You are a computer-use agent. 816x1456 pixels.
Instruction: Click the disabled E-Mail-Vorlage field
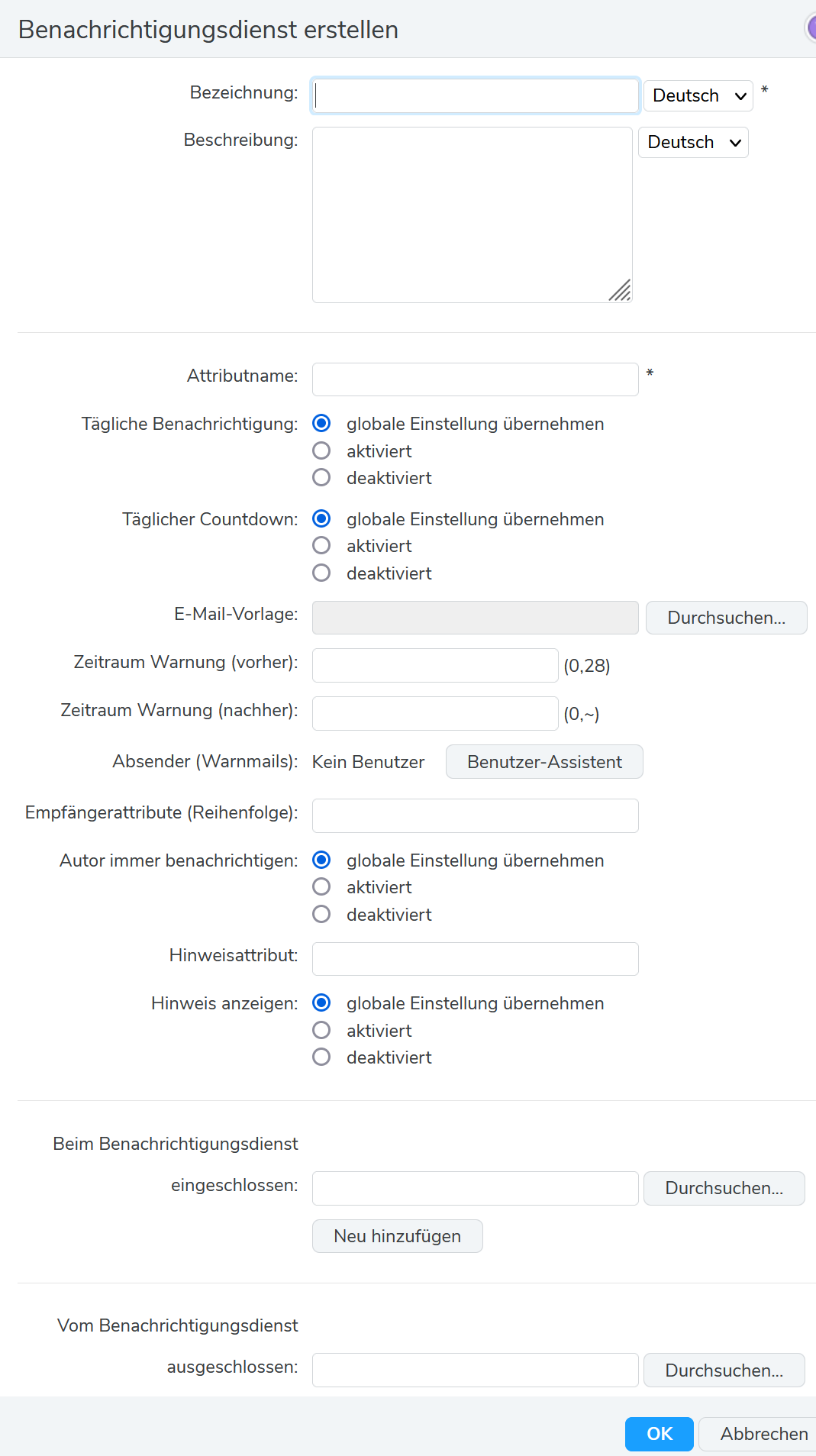click(x=475, y=618)
